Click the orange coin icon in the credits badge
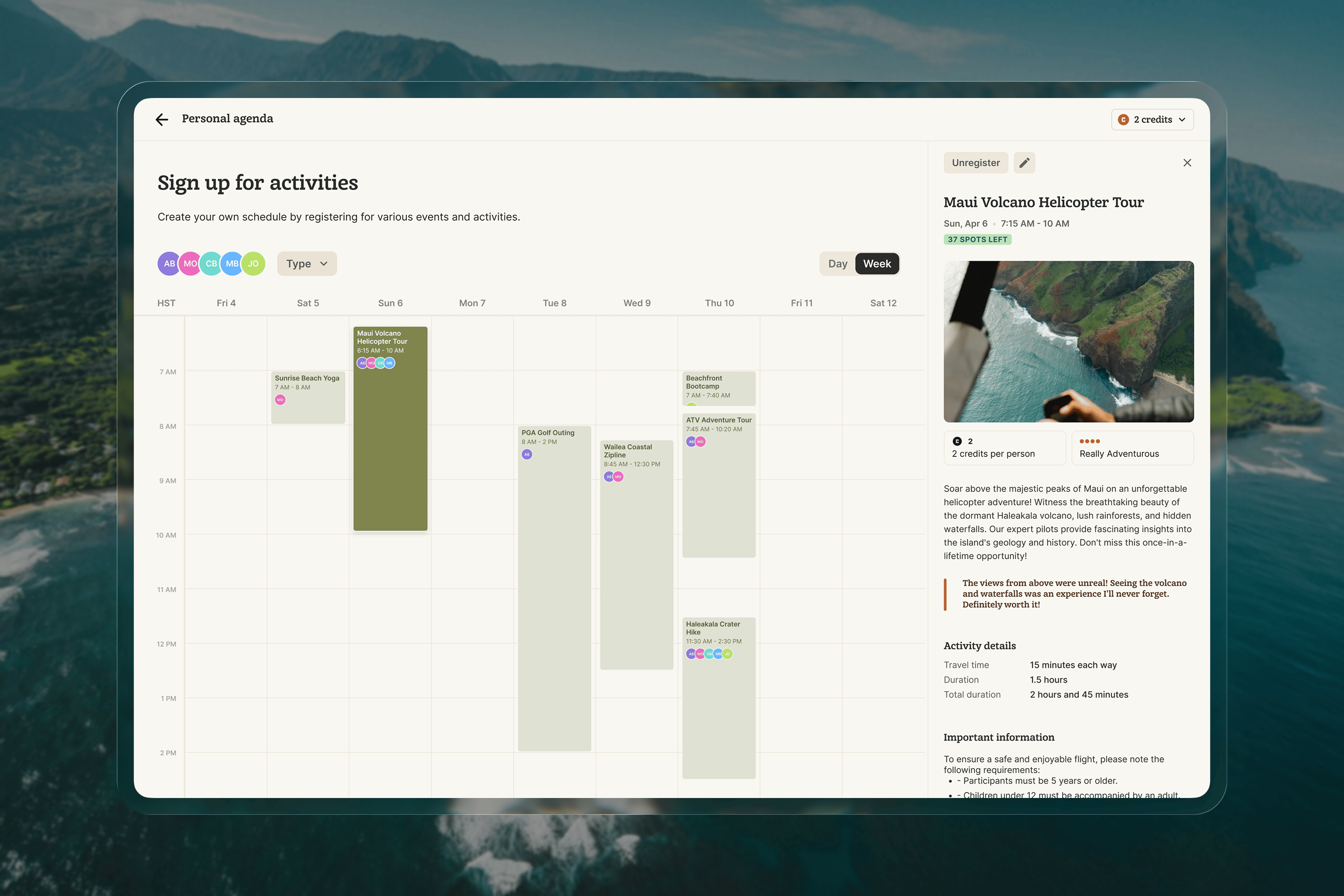 coord(1123,119)
